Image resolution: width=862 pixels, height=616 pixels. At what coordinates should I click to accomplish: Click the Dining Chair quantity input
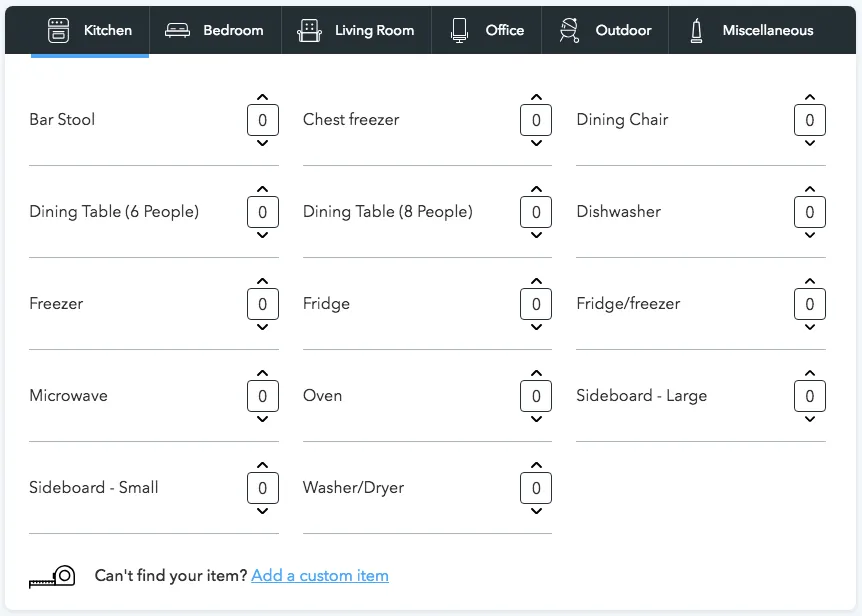pyautogui.click(x=810, y=120)
